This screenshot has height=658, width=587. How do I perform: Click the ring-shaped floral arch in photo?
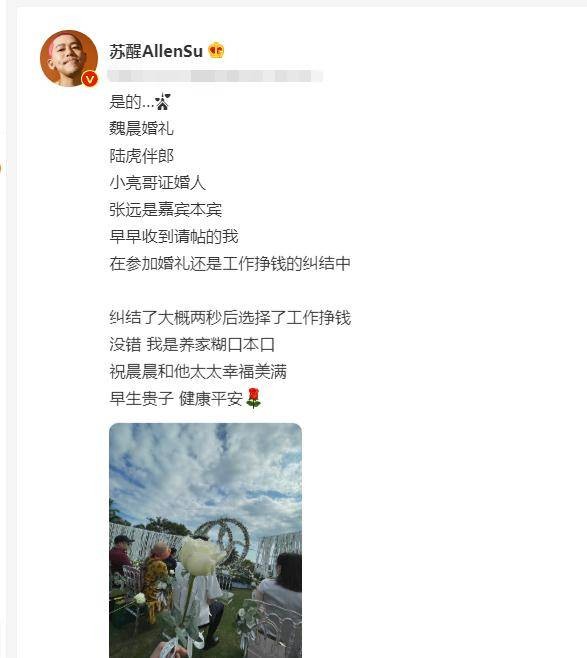tap(224, 540)
